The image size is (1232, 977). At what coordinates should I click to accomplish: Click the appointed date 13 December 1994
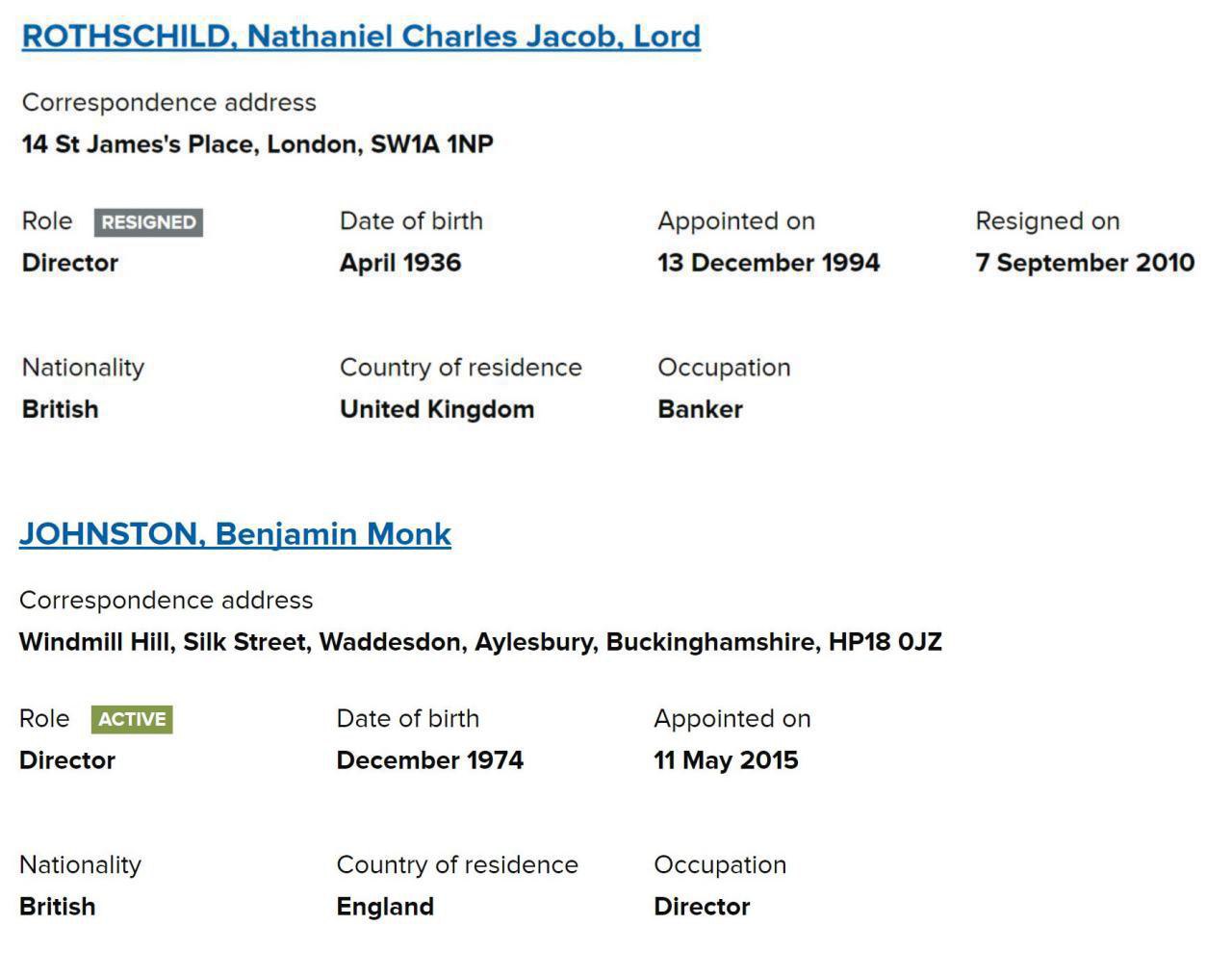768,263
